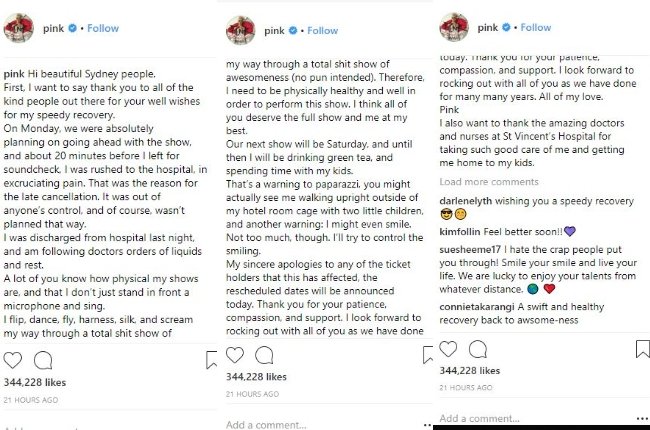Open suesheeme17's profile from comment
The height and width of the screenshot is (430, 650).
tap(470, 250)
